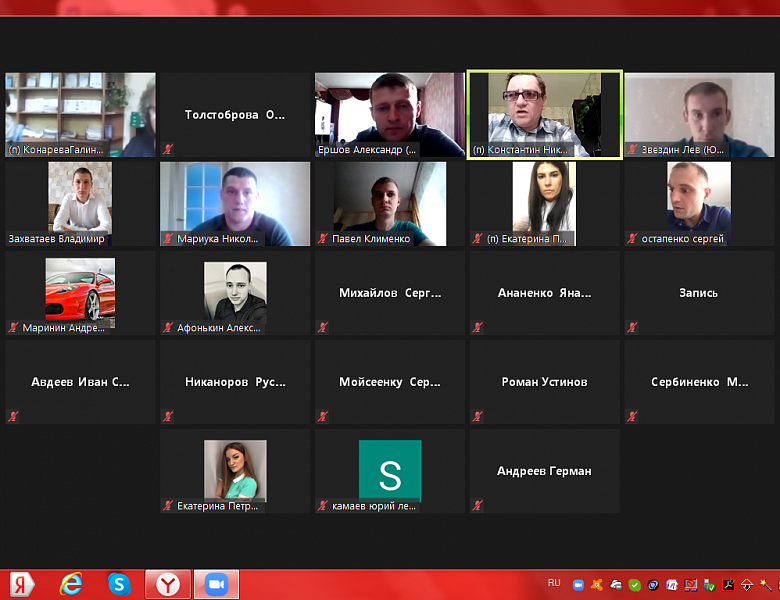Select Павел Клименко's video tile
Screen dimensions: 780x600
(x=390, y=204)
